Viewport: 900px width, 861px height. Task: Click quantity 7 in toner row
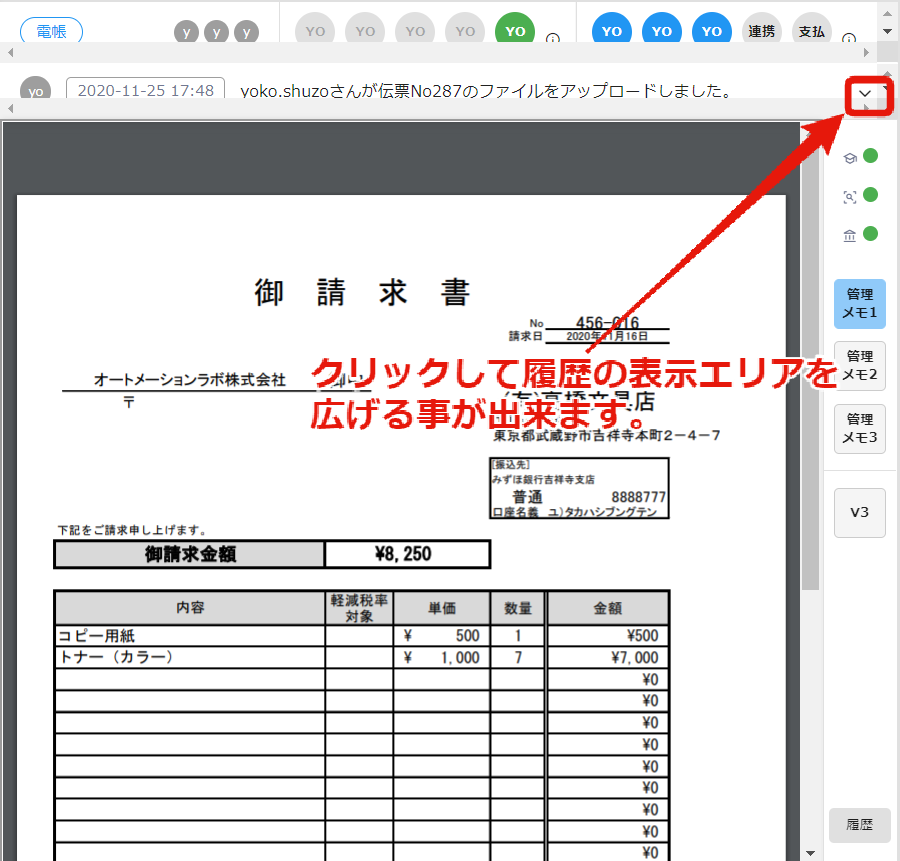point(518,658)
